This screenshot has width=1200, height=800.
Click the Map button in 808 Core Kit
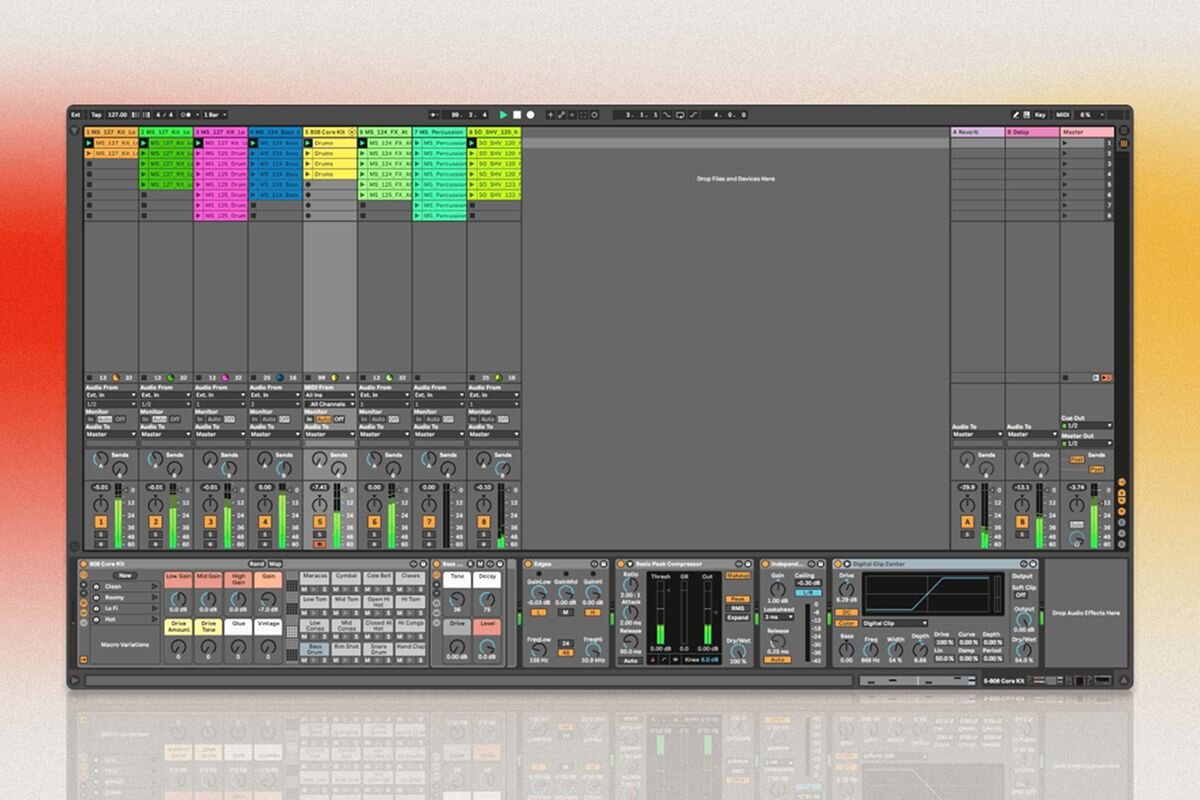coord(275,564)
